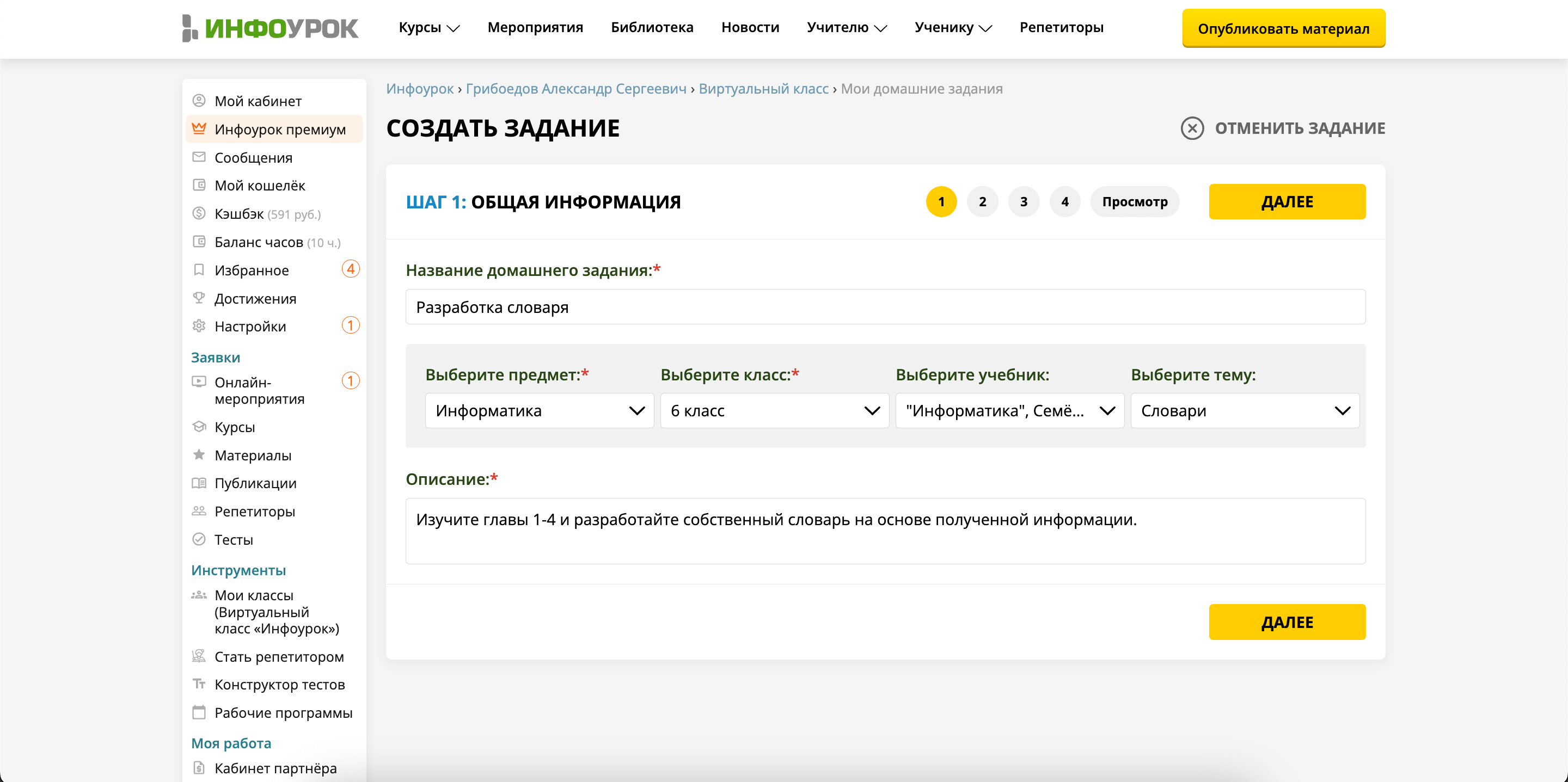Click the bottom ДАЛЕЕ button
1568x782 pixels.
[x=1287, y=622]
